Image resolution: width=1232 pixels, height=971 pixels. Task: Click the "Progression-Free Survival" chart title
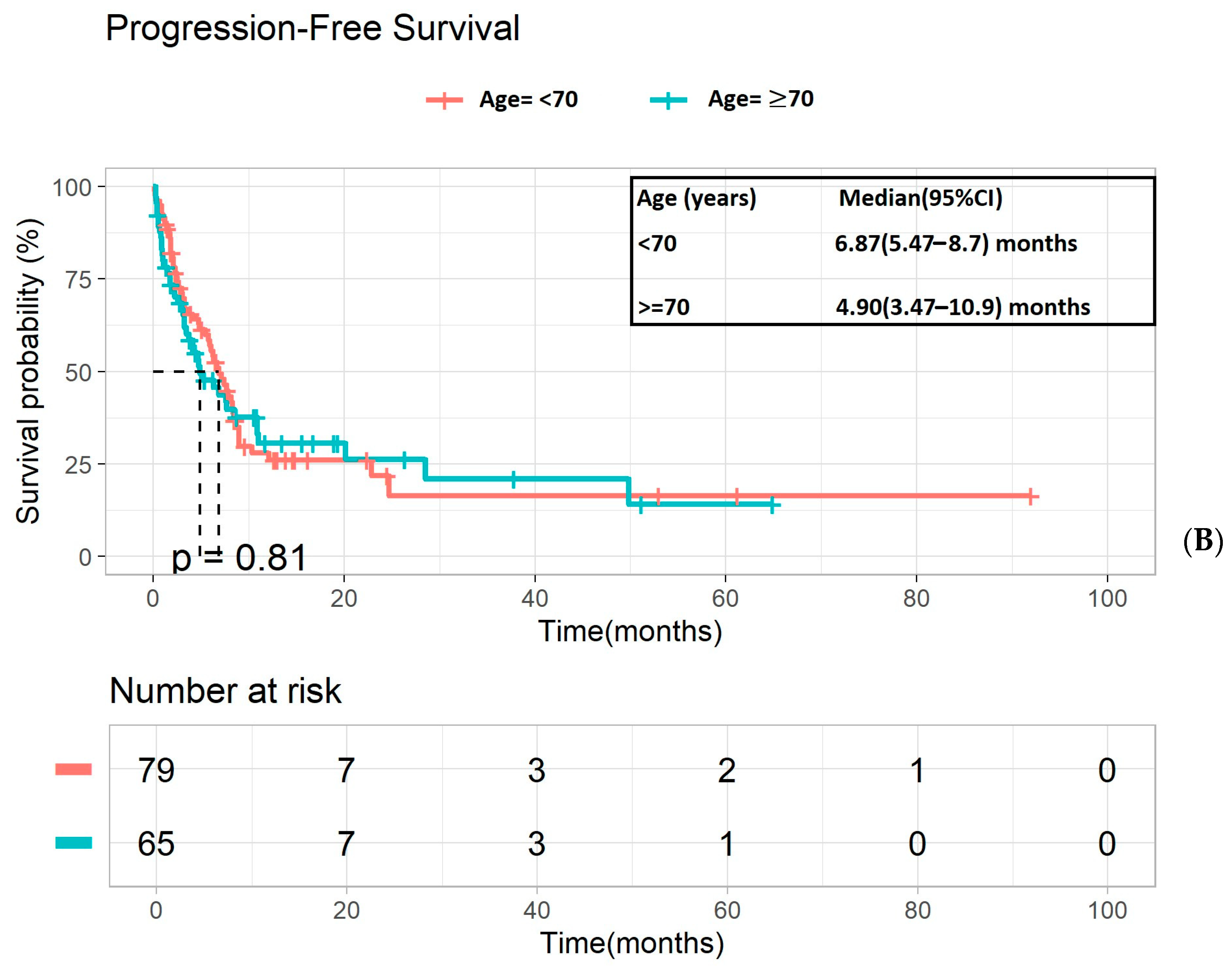312,28
